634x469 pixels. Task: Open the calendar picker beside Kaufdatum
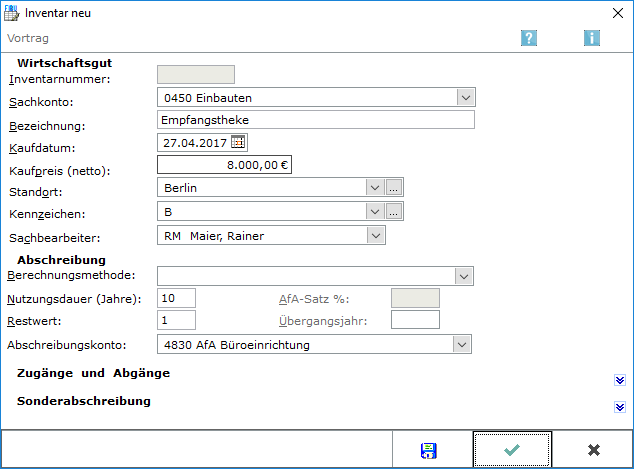[238, 142]
